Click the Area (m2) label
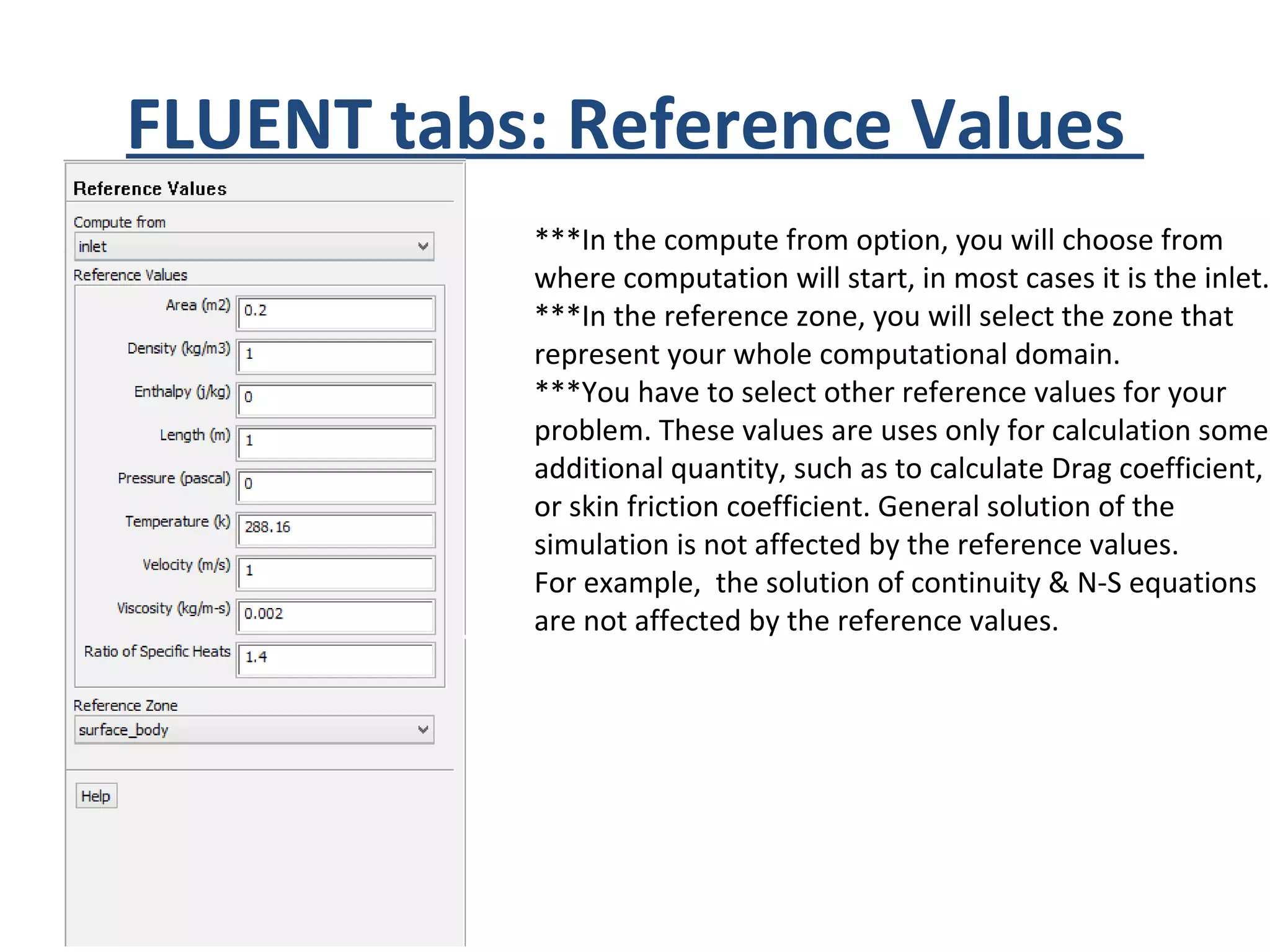Screen dimensions: 1270x952 click(198, 305)
